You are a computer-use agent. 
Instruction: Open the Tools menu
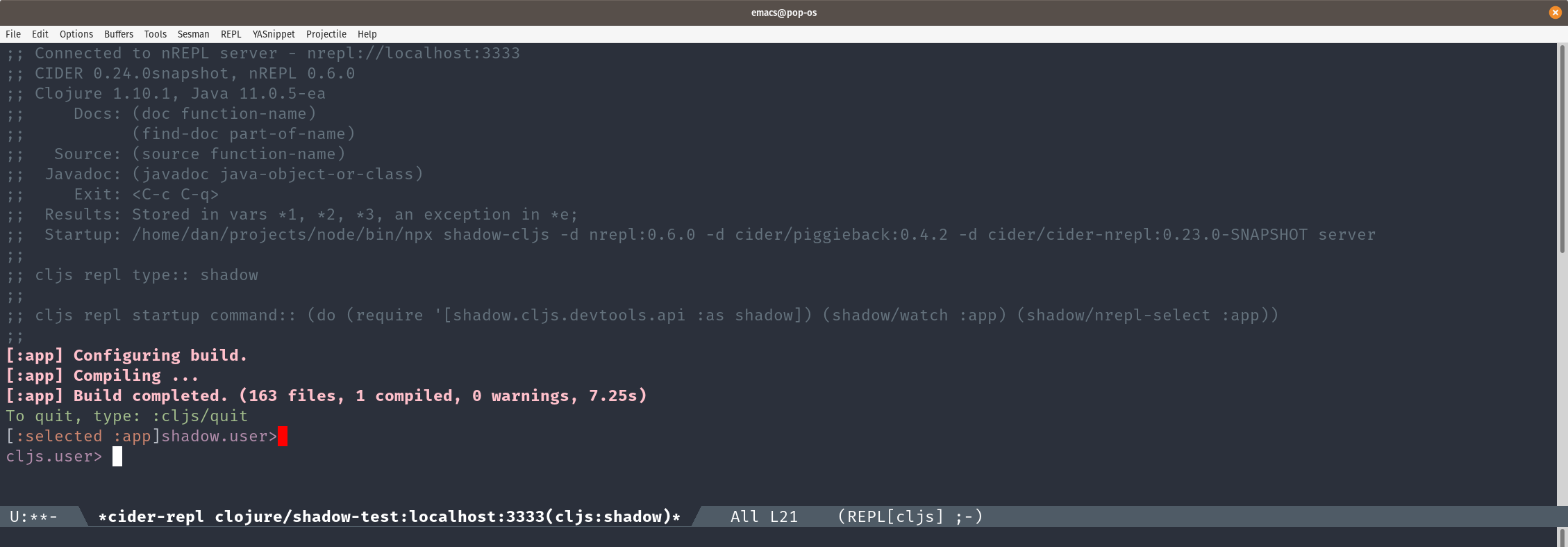coord(156,34)
